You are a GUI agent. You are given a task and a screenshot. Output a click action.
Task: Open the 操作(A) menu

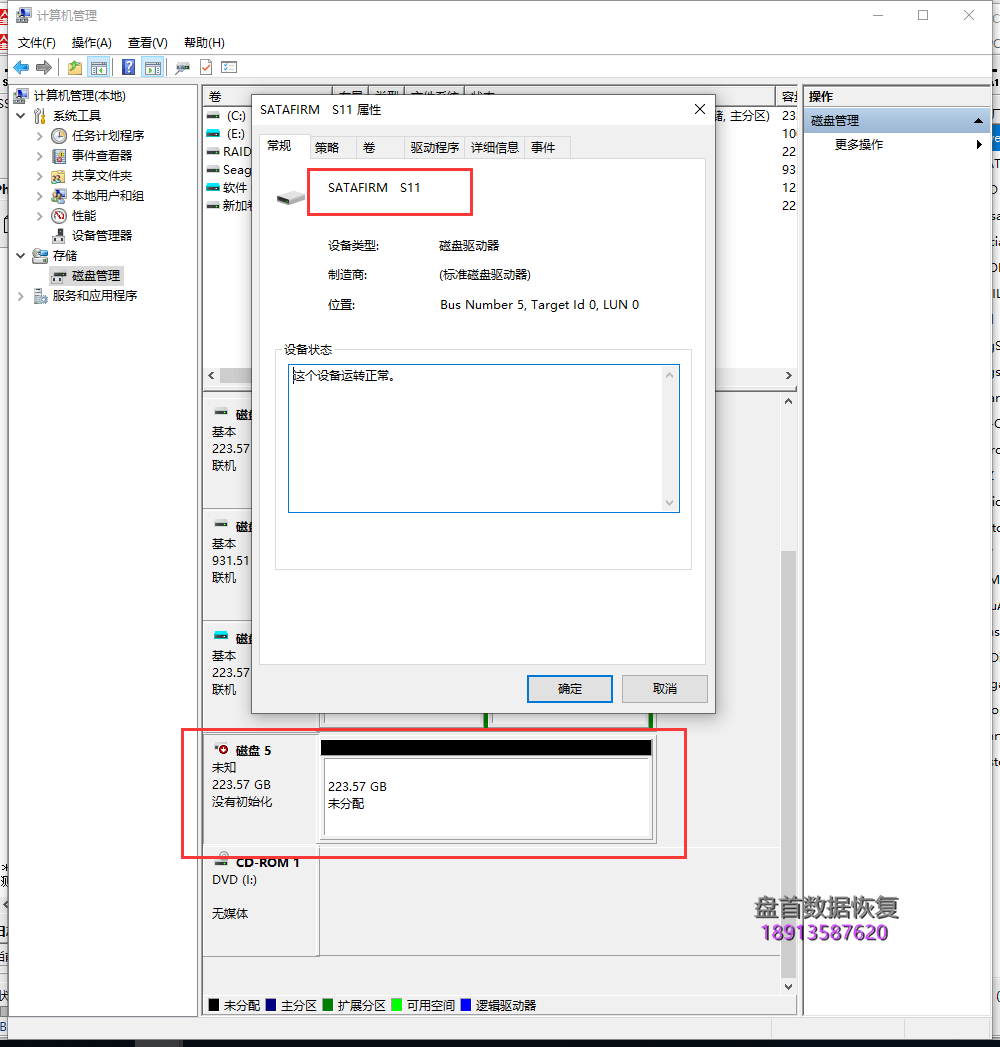pyautogui.click(x=91, y=43)
